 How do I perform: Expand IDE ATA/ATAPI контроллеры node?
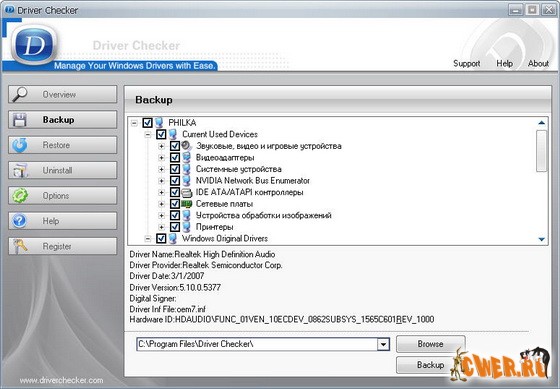(161, 192)
